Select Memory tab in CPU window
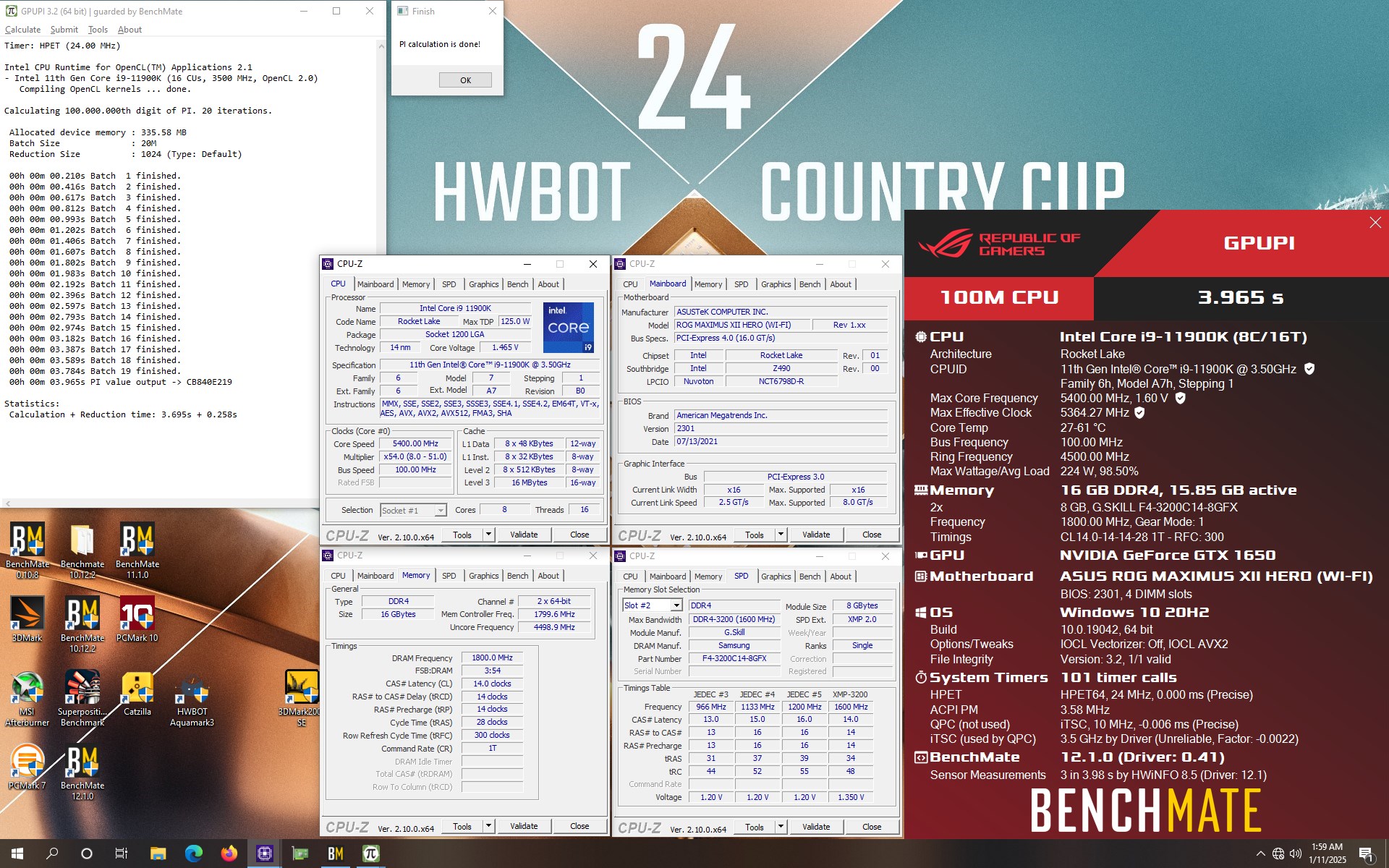The width and height of the screenshot is (1389, 868). pyautogui.click(x=416, y=284)
